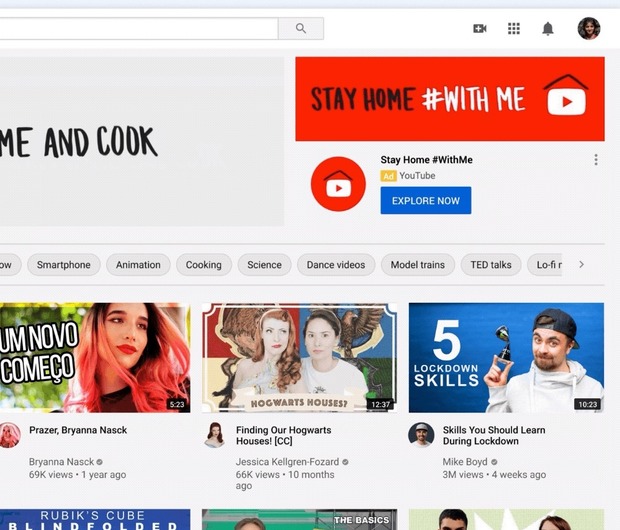This screenshot has height=530, width=620.
Task: Open the account avatar menu
Action: (x=589, y=28)
